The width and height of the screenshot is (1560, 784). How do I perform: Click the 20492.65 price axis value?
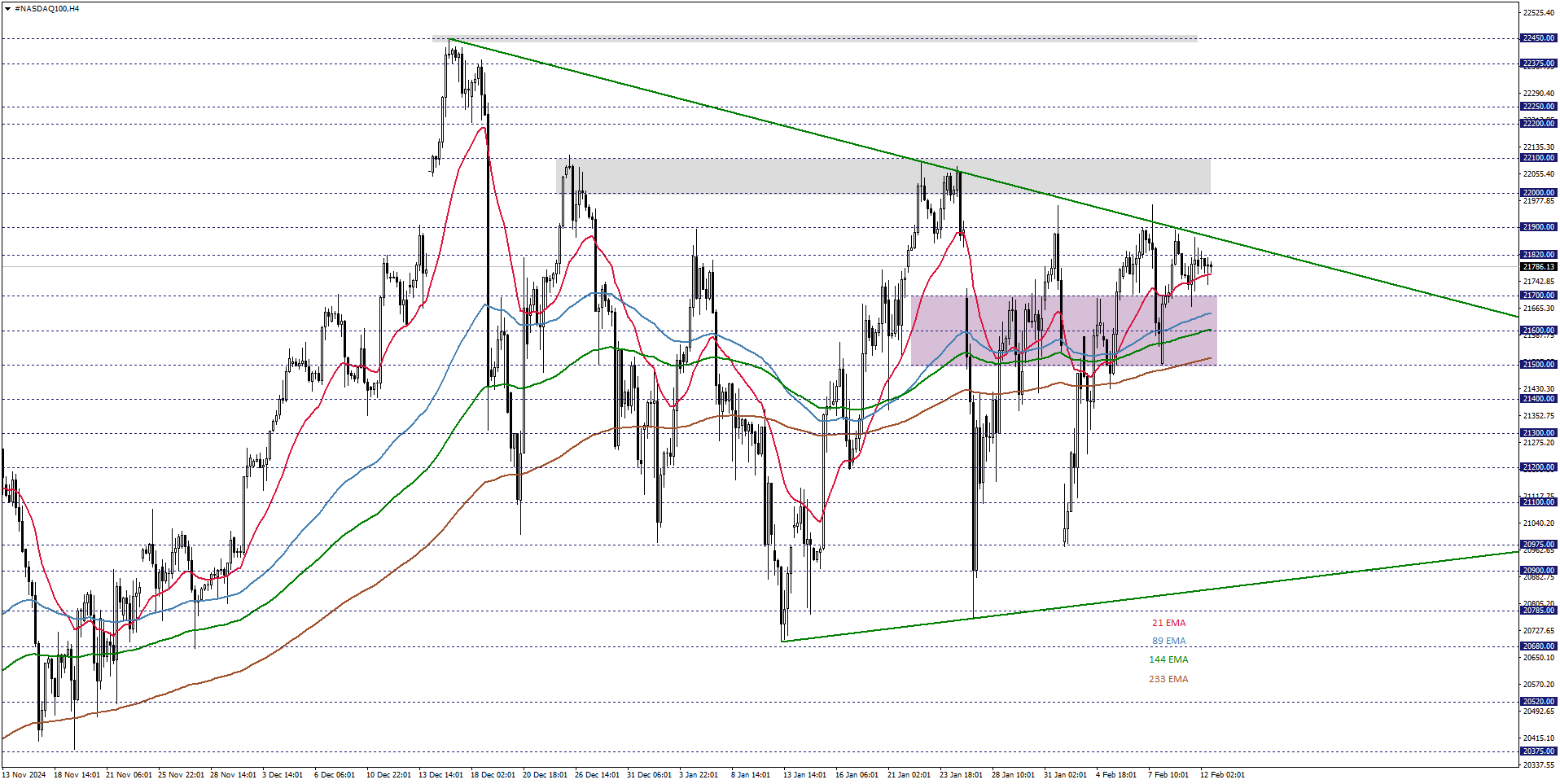(1539, 712)
